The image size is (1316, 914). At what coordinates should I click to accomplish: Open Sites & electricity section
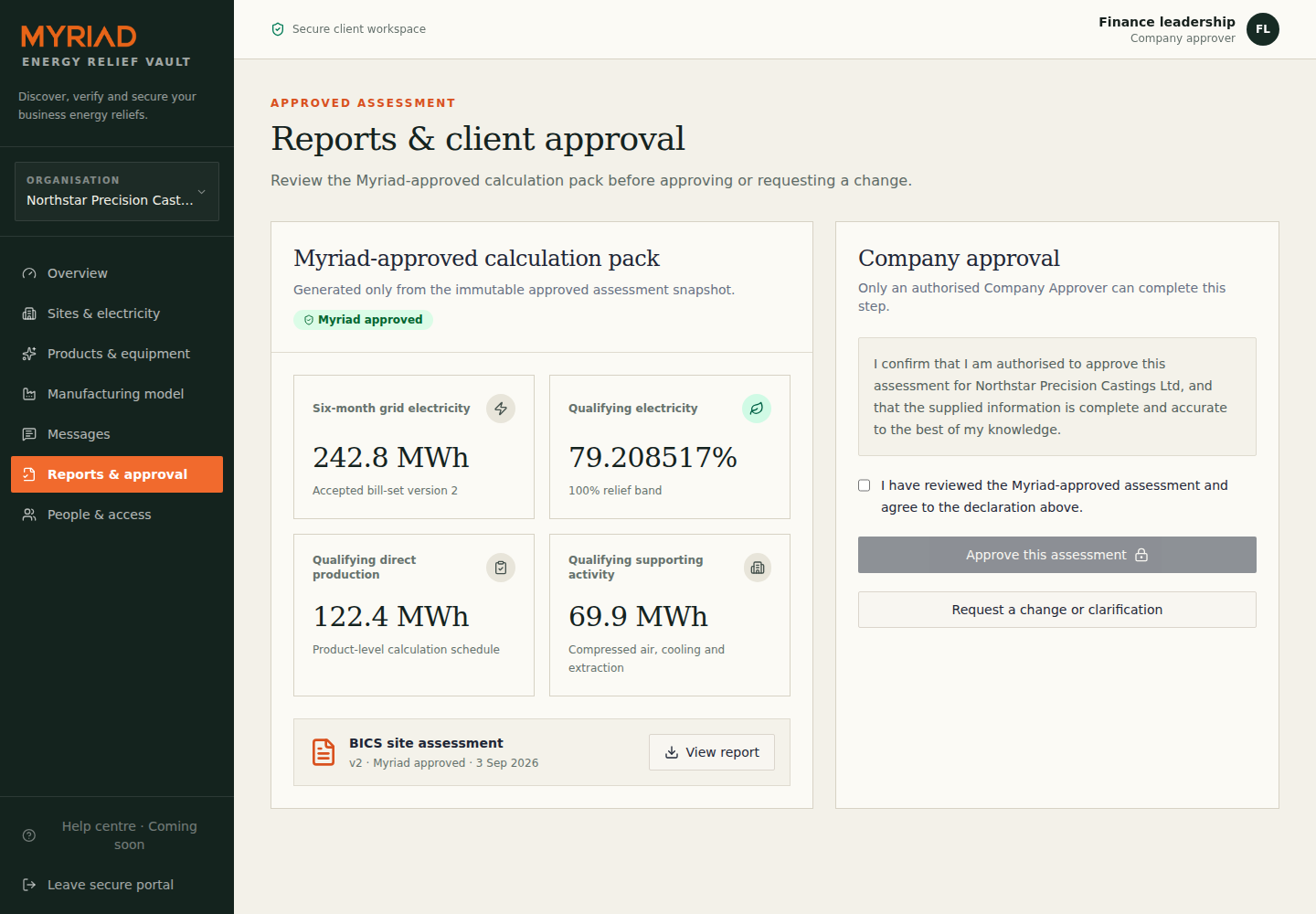[117, 314]
